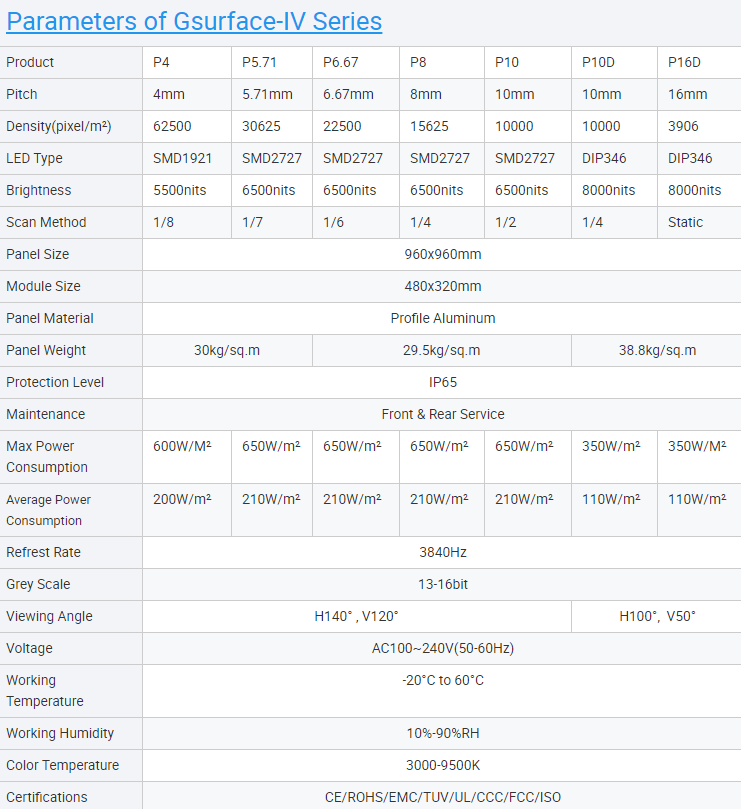Select the Profile Aluminum material cell

(x=442, y=318)
